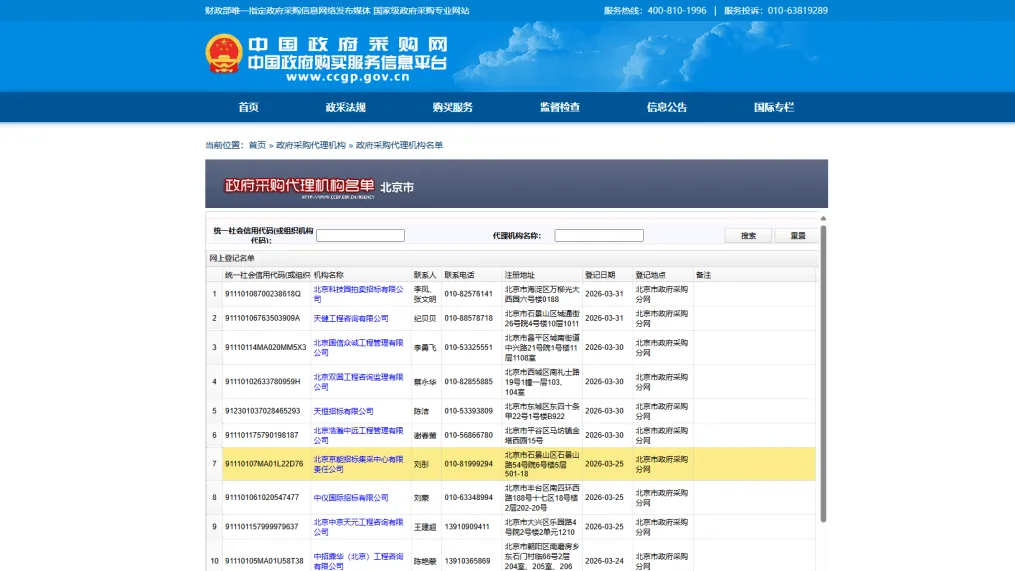Select code cell 91110114MA020MM5X3
This screenshot has width=1015, height=571.
[x=265, y=348]
